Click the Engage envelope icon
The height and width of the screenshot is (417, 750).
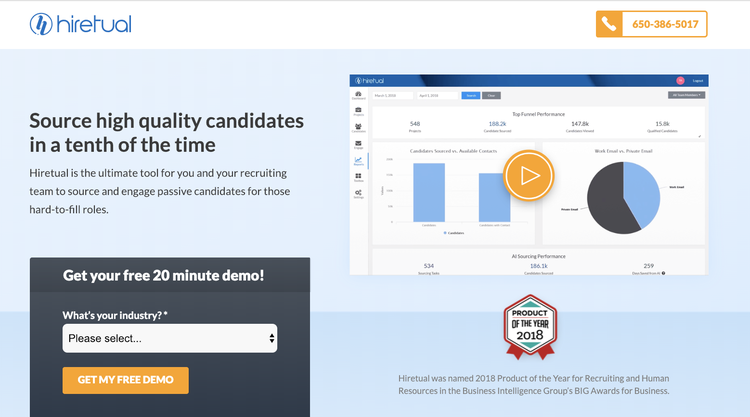pyautogui.click(x=358, y=144)
